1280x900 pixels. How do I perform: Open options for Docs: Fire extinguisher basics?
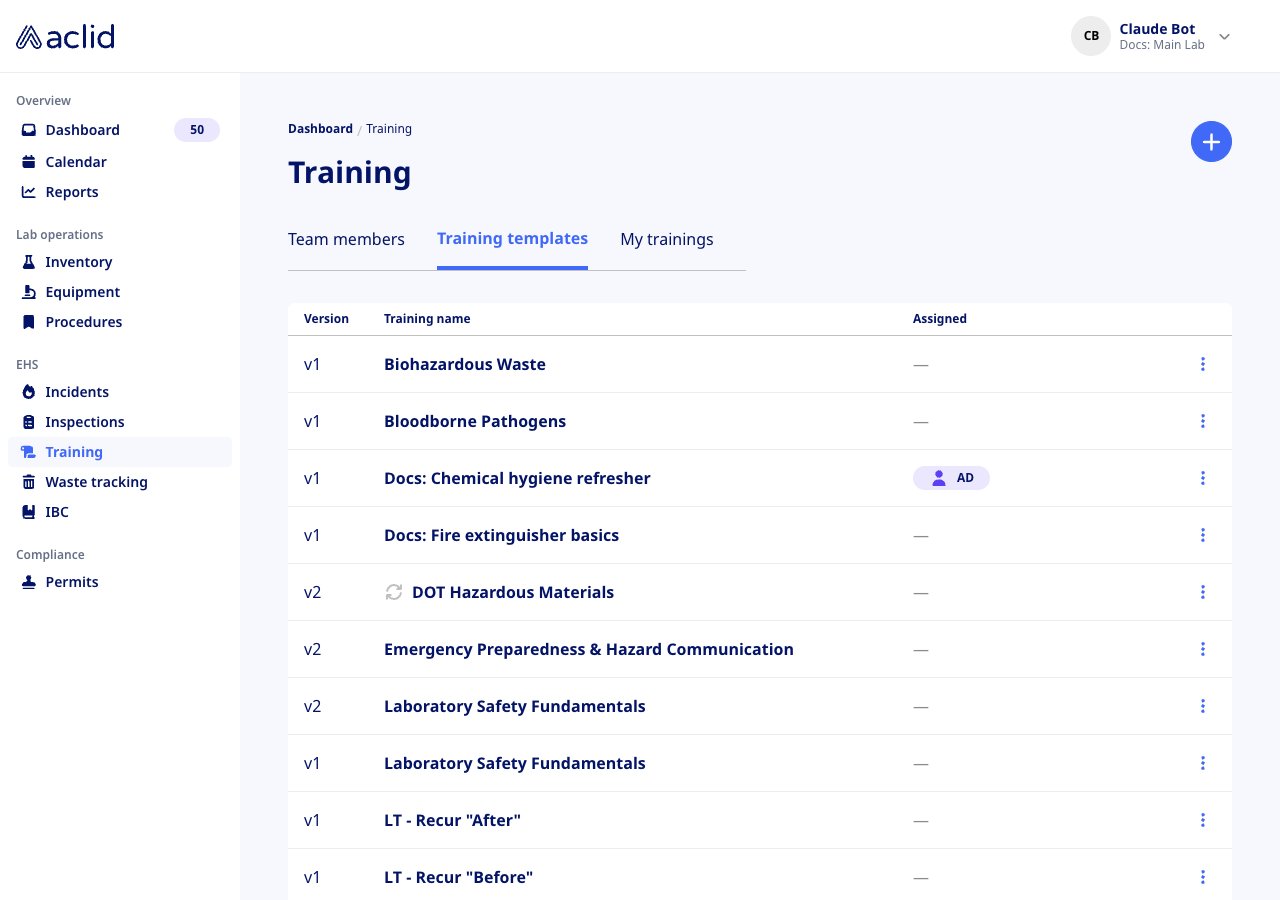click(x=1203, y=535)
